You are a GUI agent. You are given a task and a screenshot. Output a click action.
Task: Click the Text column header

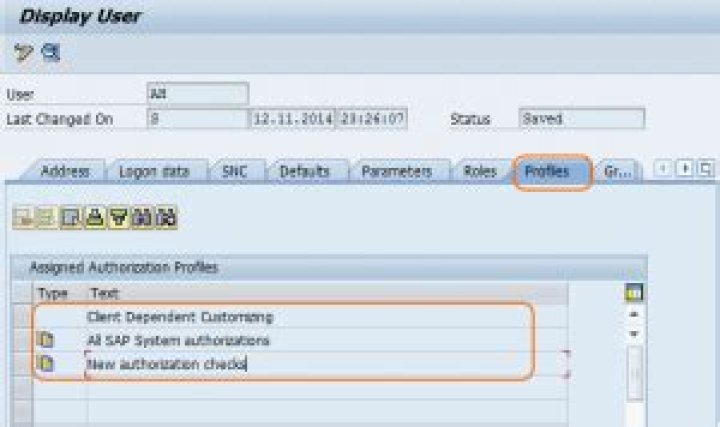105,293
